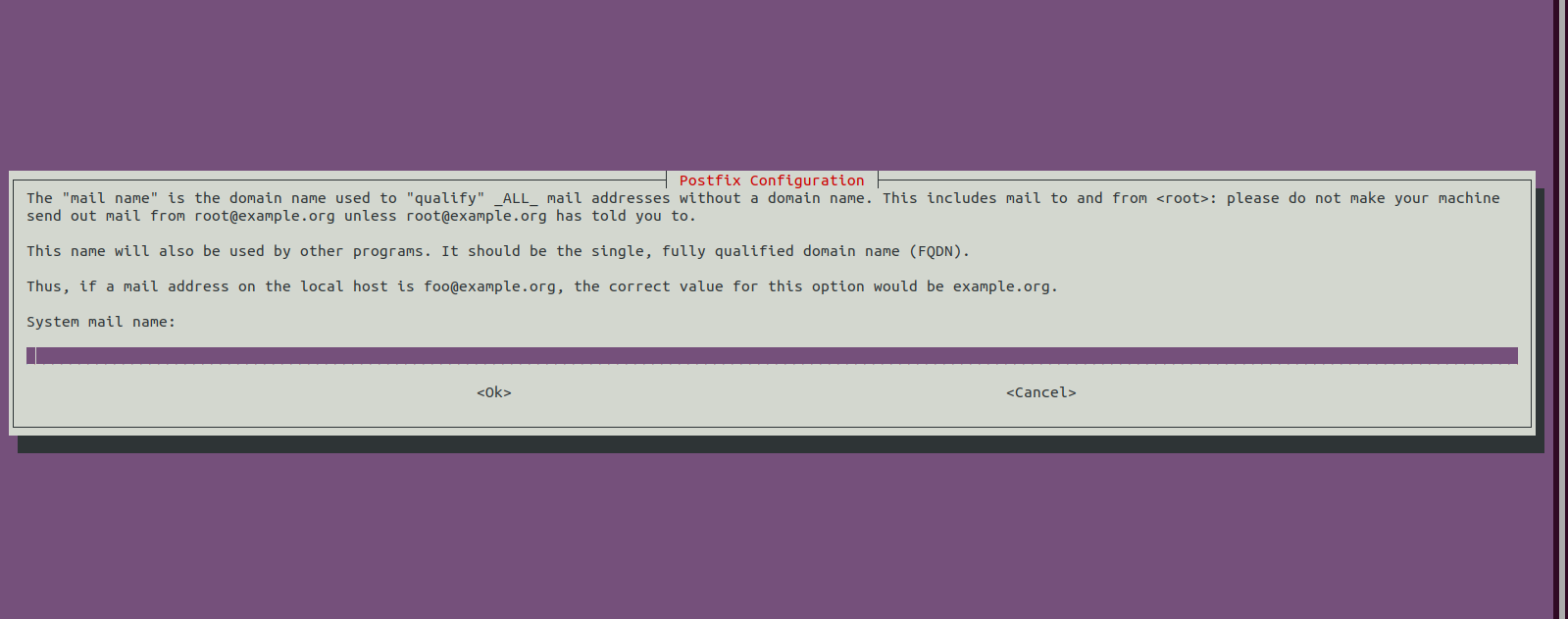Place the caret at the input field's cursor block
1568x619 pixels.
(30, 355)
